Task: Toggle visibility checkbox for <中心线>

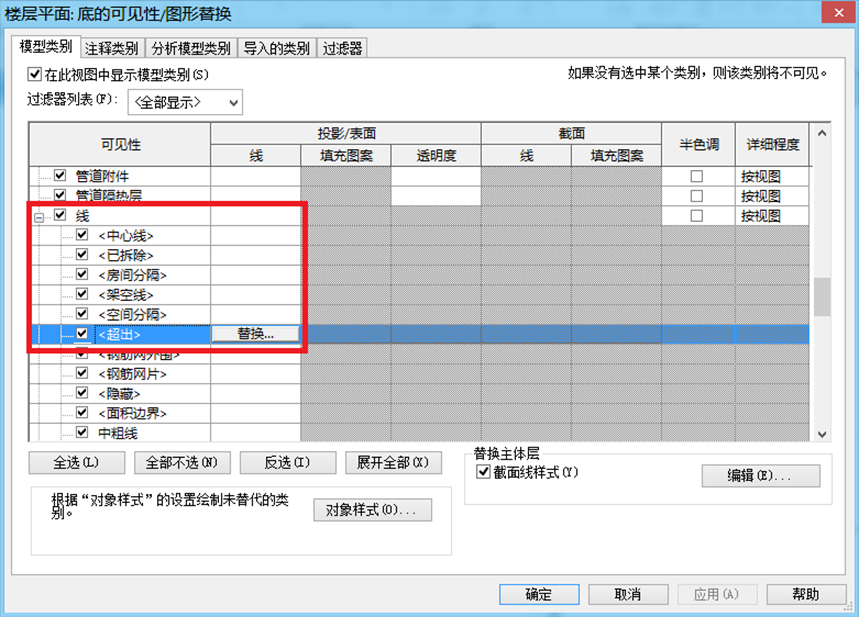Action: coord(82,235)
